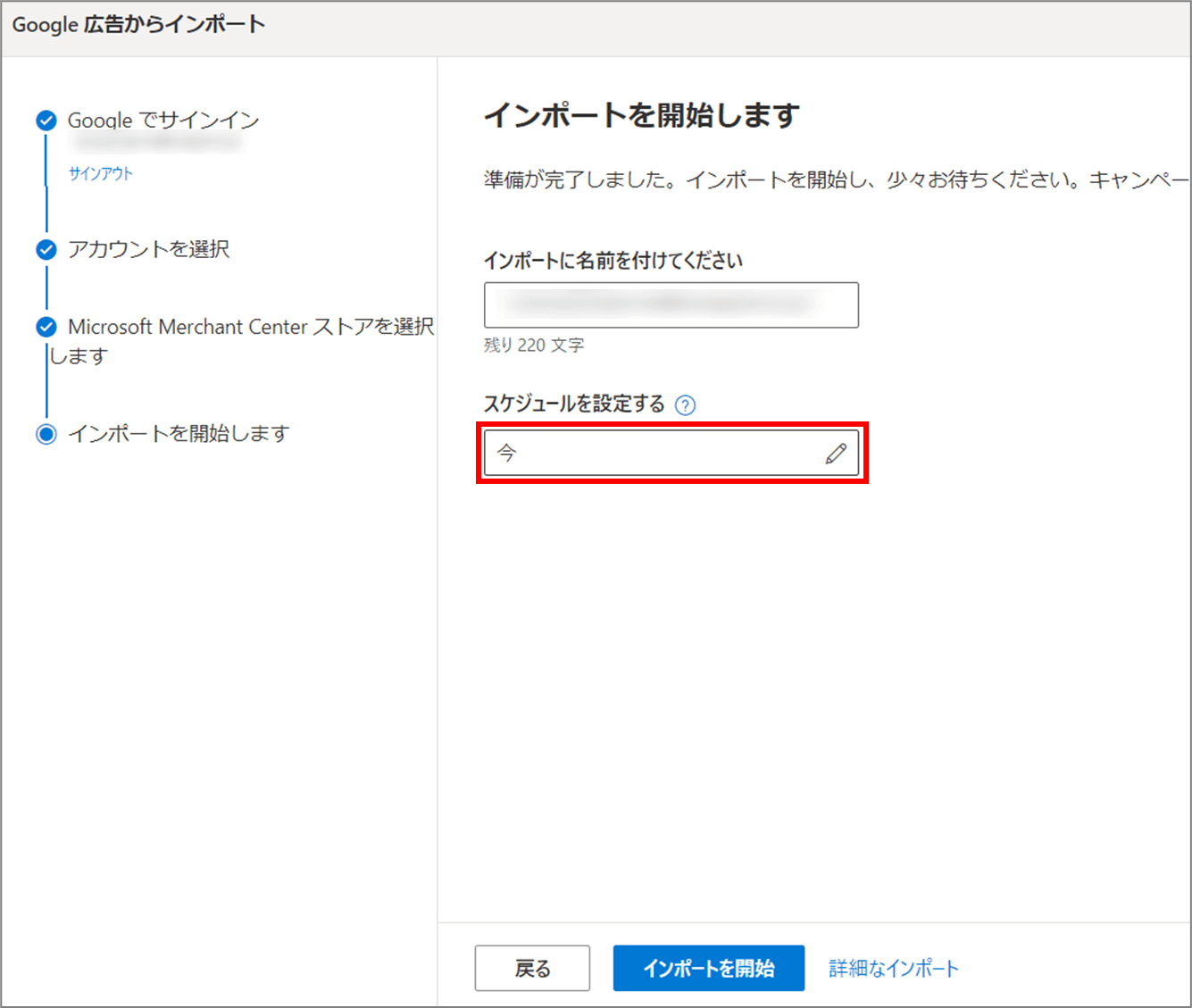This screenshot has width=1192, height=1008.
Task: Click the checkmark icon for アカウントを選択
Action: click(46, 250)
